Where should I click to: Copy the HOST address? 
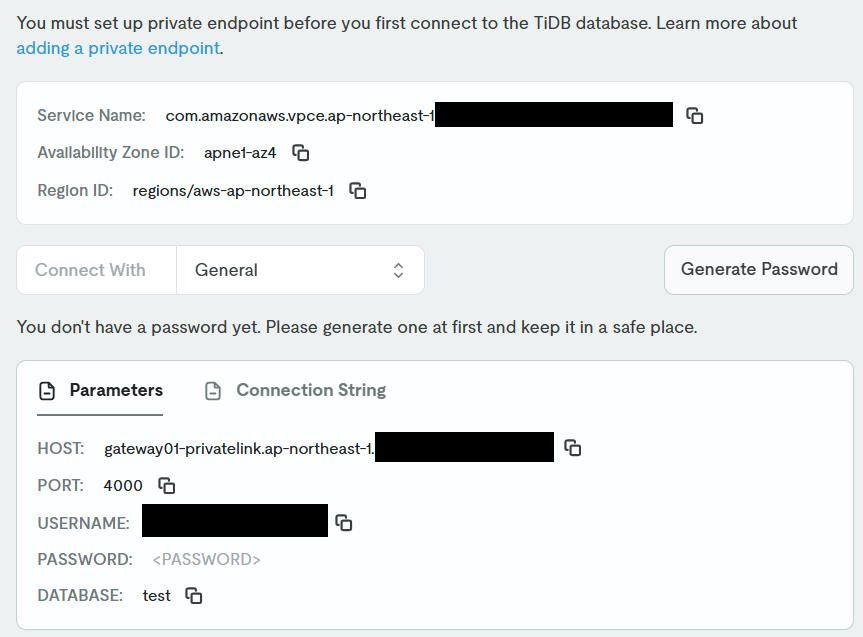[x=573, y=448]
